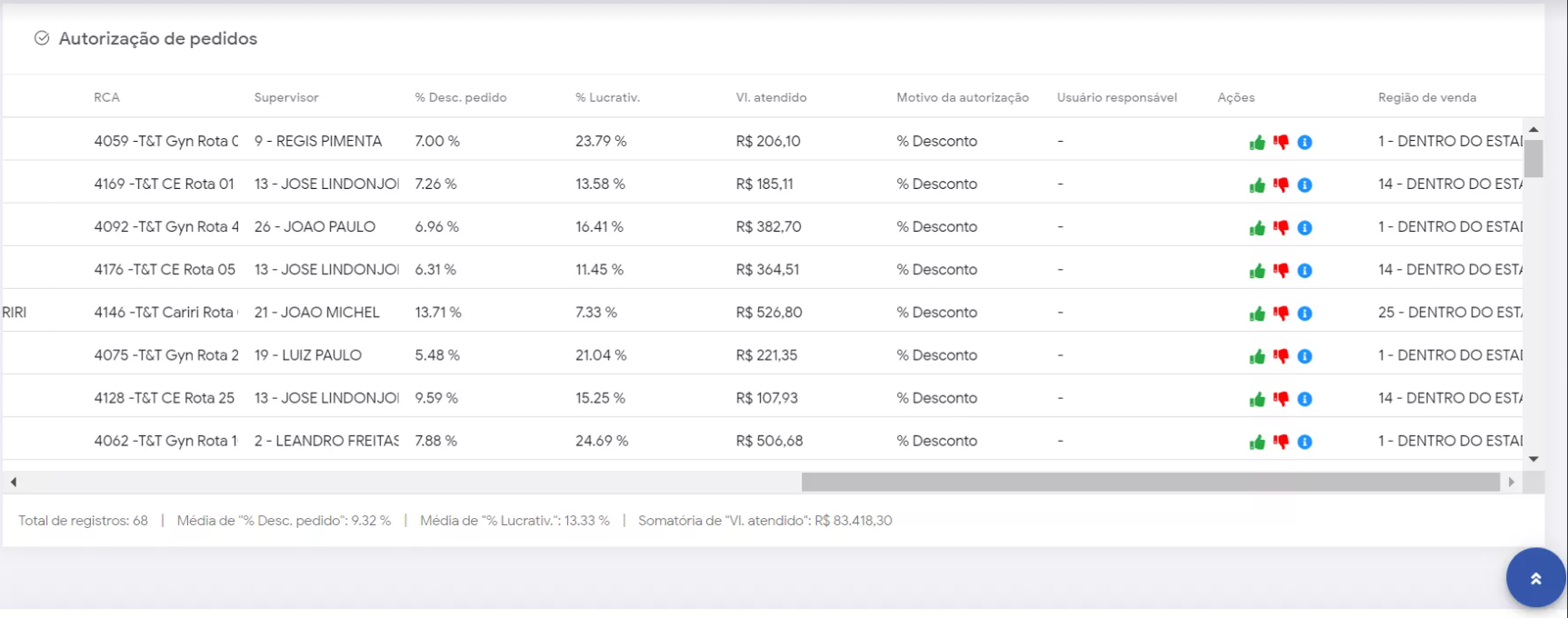Click the table's scroll down arrow
The width and height of the screenshot is (1568, 618).
tap(1533, 460)
